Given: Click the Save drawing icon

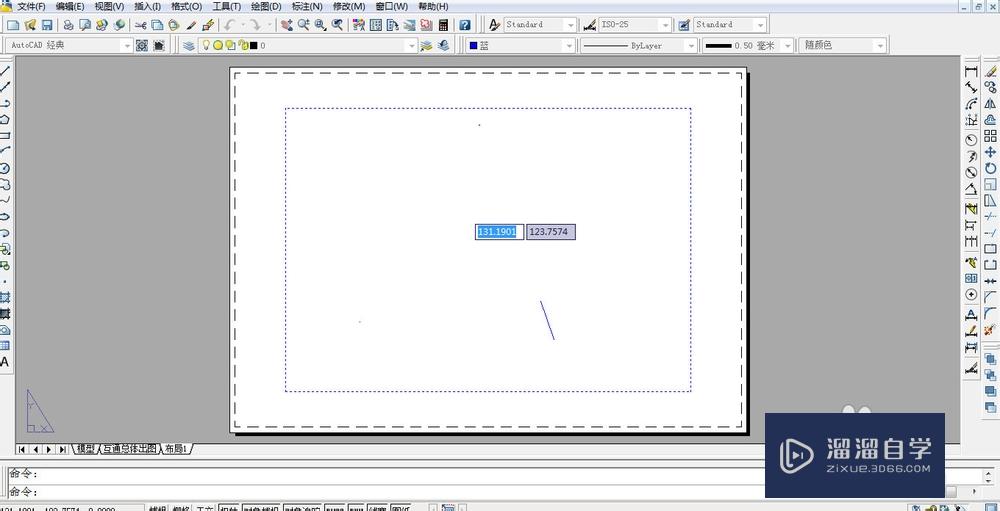Looking at the screenshot, I should click(47, 25).
